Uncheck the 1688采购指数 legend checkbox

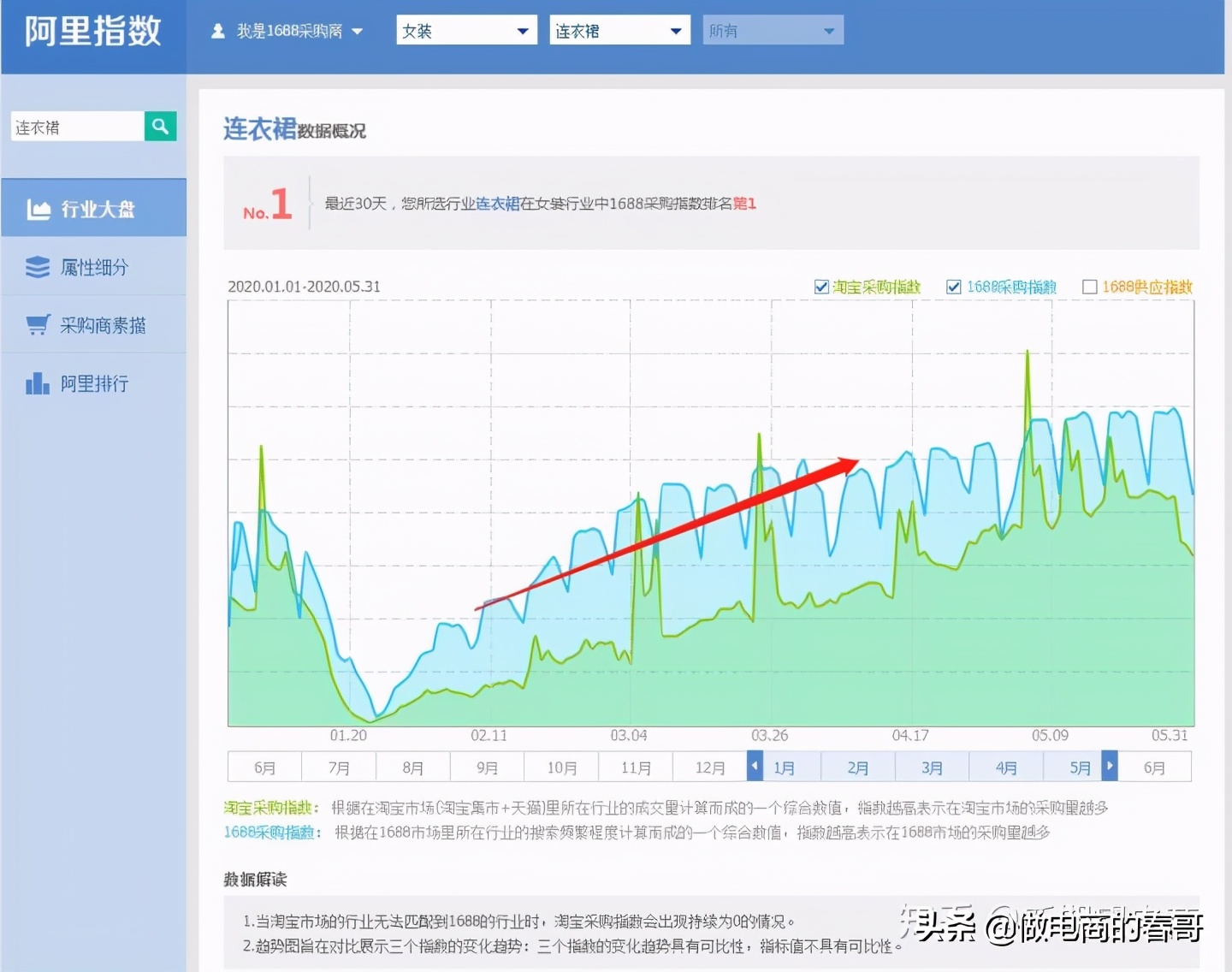(x=954, y=287)
